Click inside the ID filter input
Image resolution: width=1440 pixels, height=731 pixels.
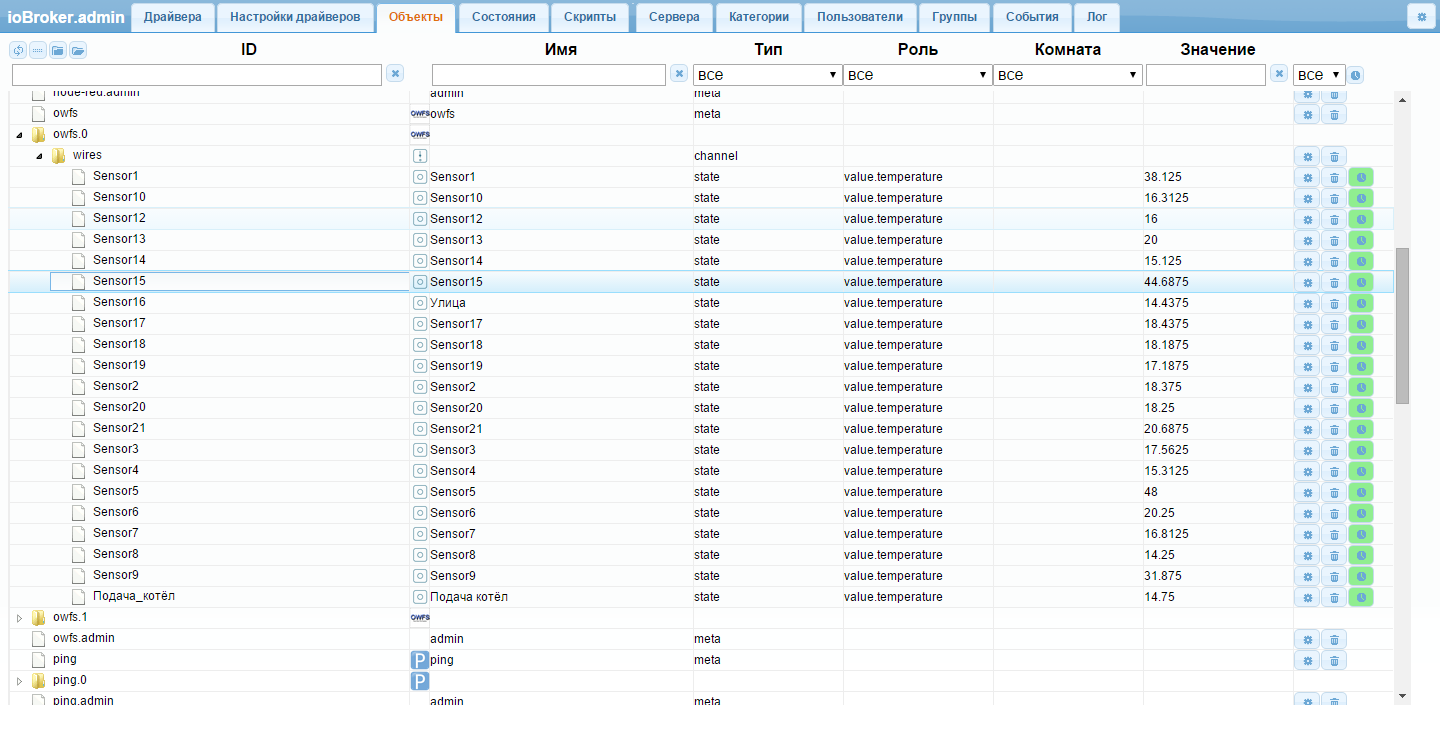click(x=197, y=75)
